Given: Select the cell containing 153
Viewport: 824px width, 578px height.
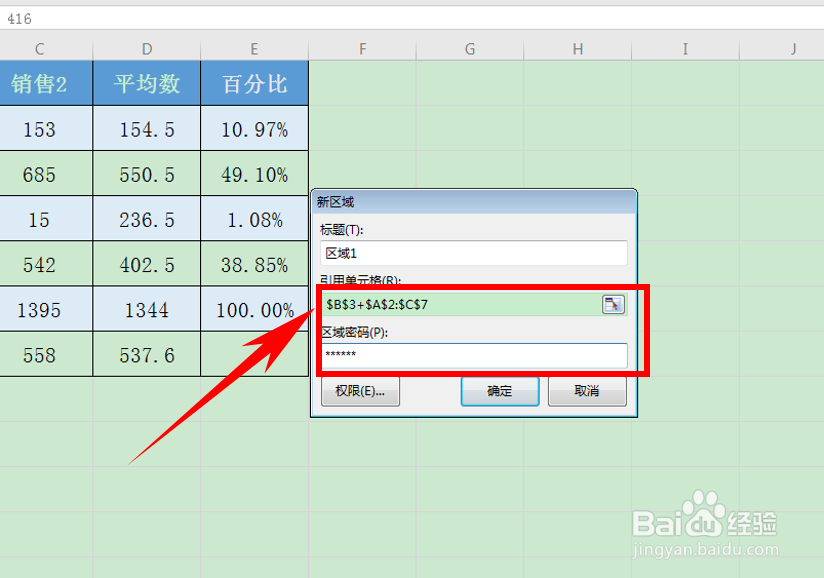Looking at the screenshot, I should (x=39, y=129).
